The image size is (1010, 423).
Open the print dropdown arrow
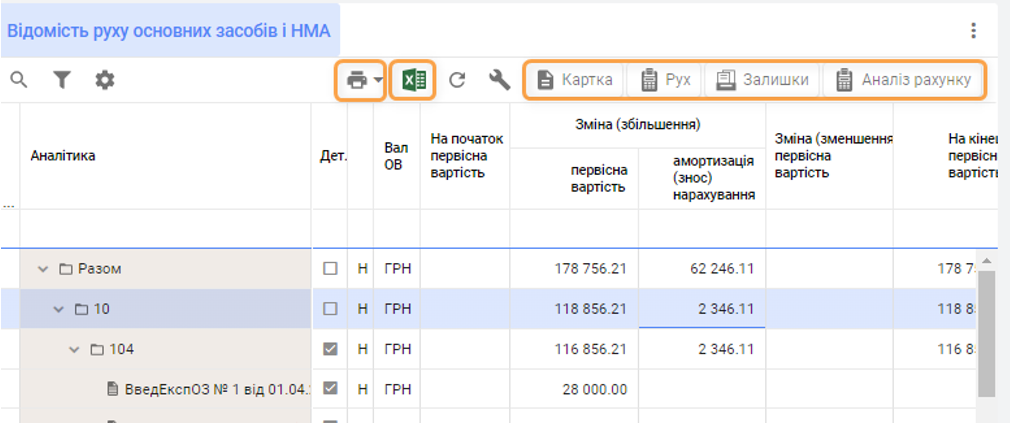(379, 81)
